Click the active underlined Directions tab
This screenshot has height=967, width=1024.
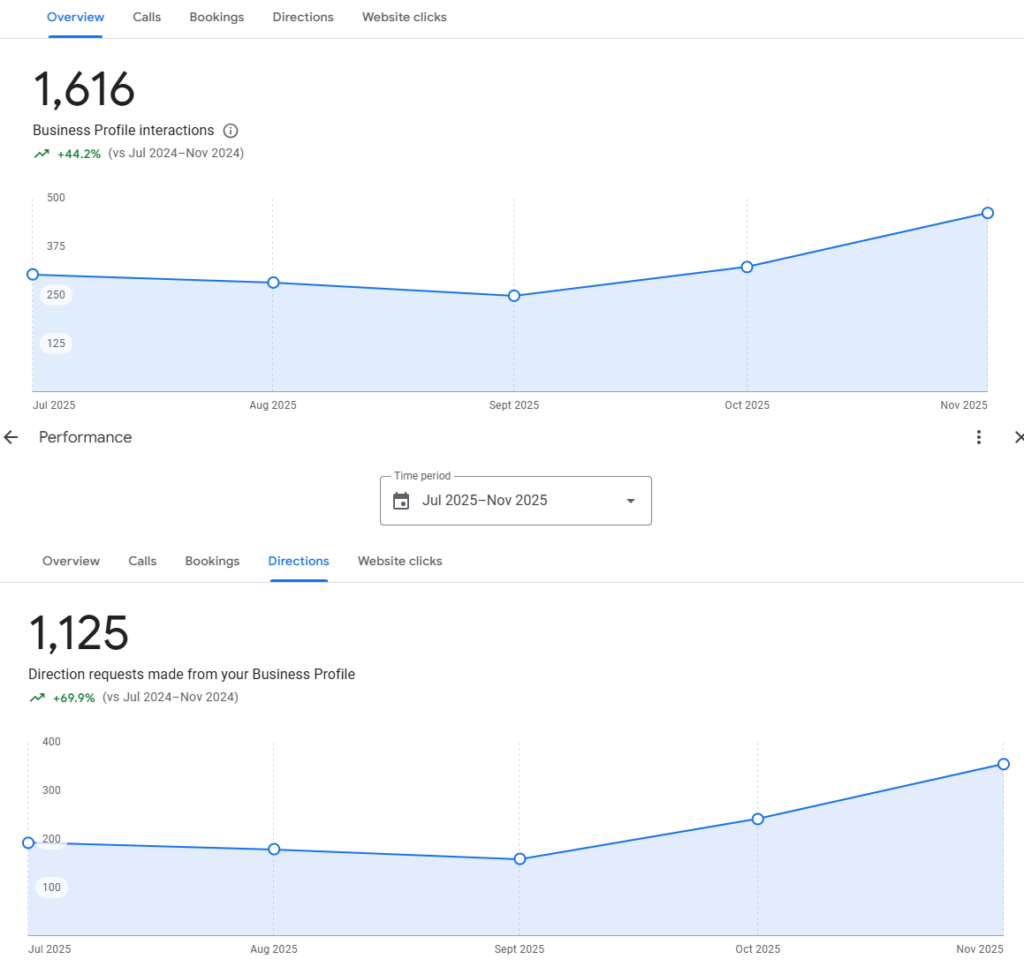pos(298,561)
